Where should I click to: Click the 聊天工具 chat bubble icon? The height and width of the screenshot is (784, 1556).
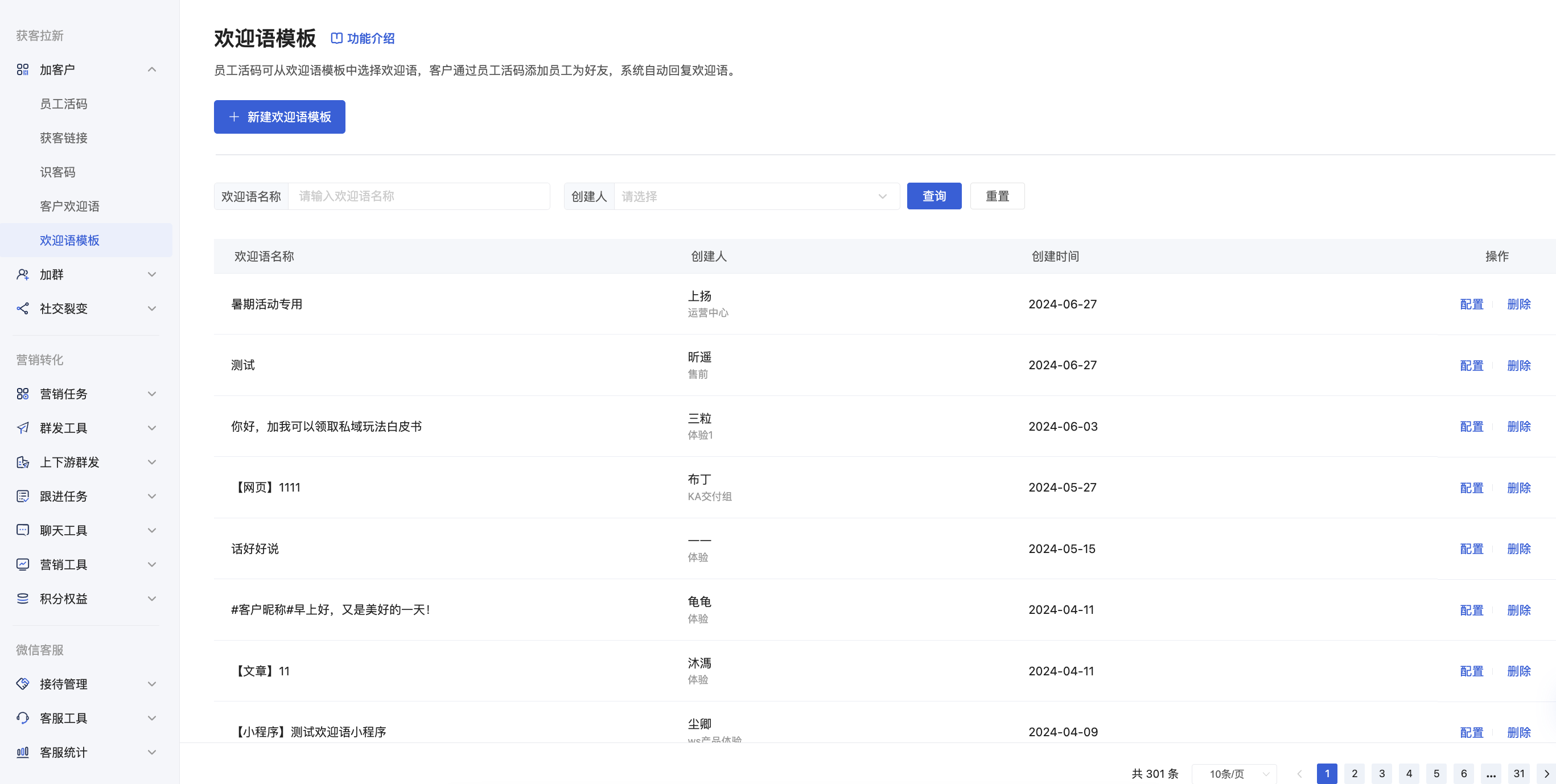point(22,530)
